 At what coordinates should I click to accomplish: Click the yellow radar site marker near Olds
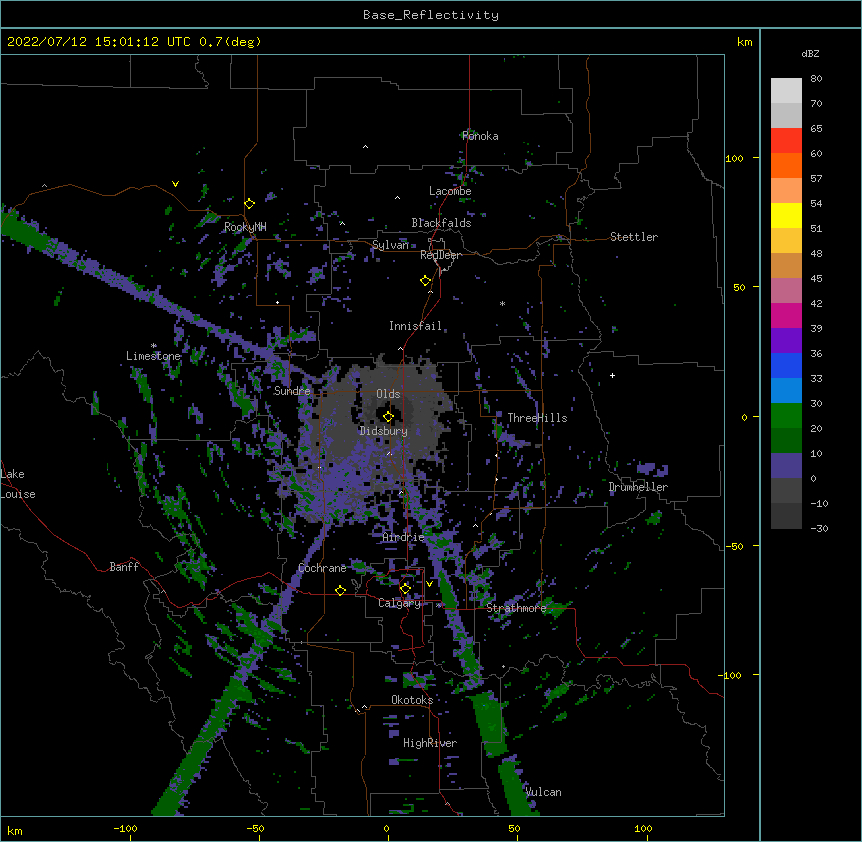point(388,417)
